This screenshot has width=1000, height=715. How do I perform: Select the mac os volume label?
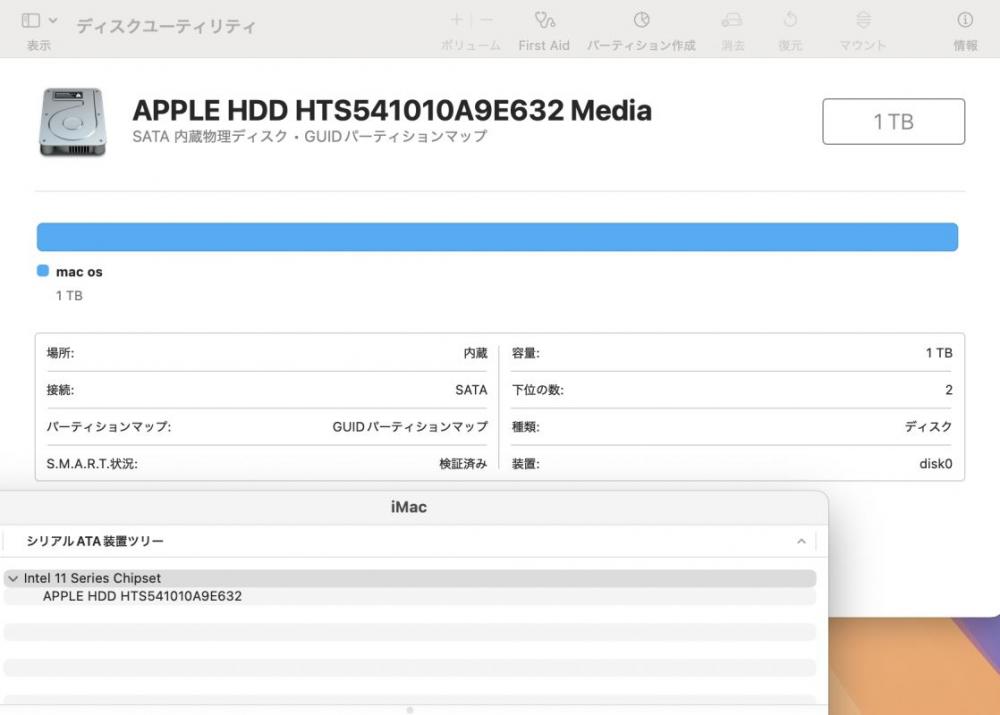point(79,272)
